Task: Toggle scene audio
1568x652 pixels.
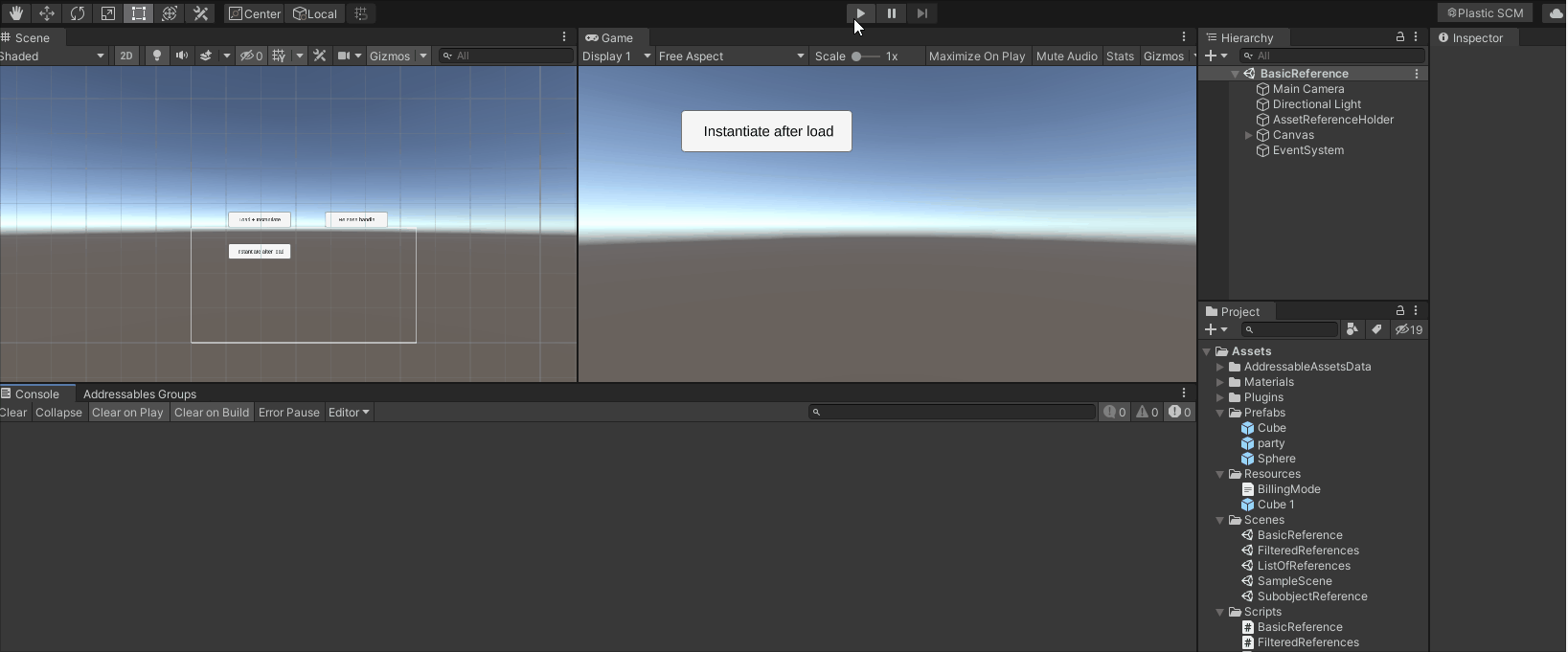Action: (181, 56)
